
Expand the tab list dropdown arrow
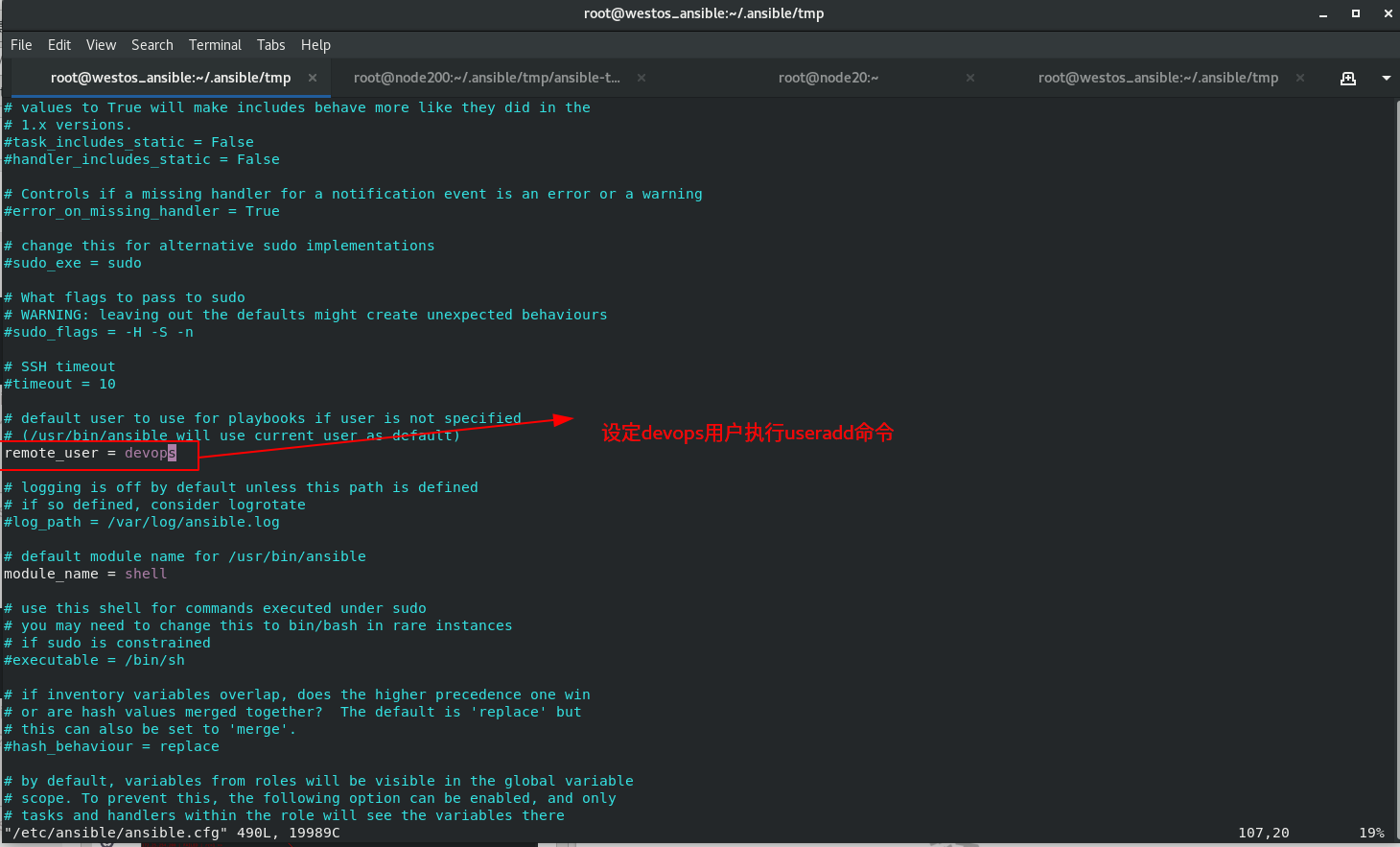coord(1386,78)
